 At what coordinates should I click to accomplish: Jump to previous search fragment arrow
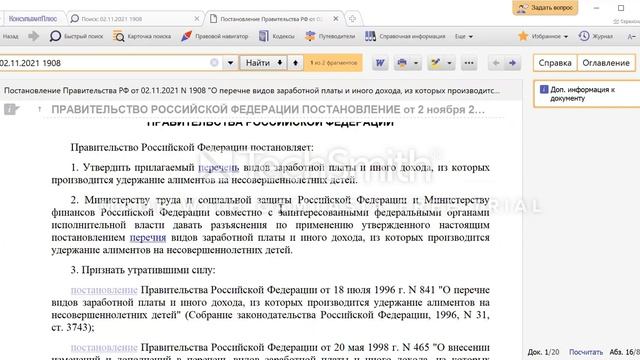click(x=296, y=63)
